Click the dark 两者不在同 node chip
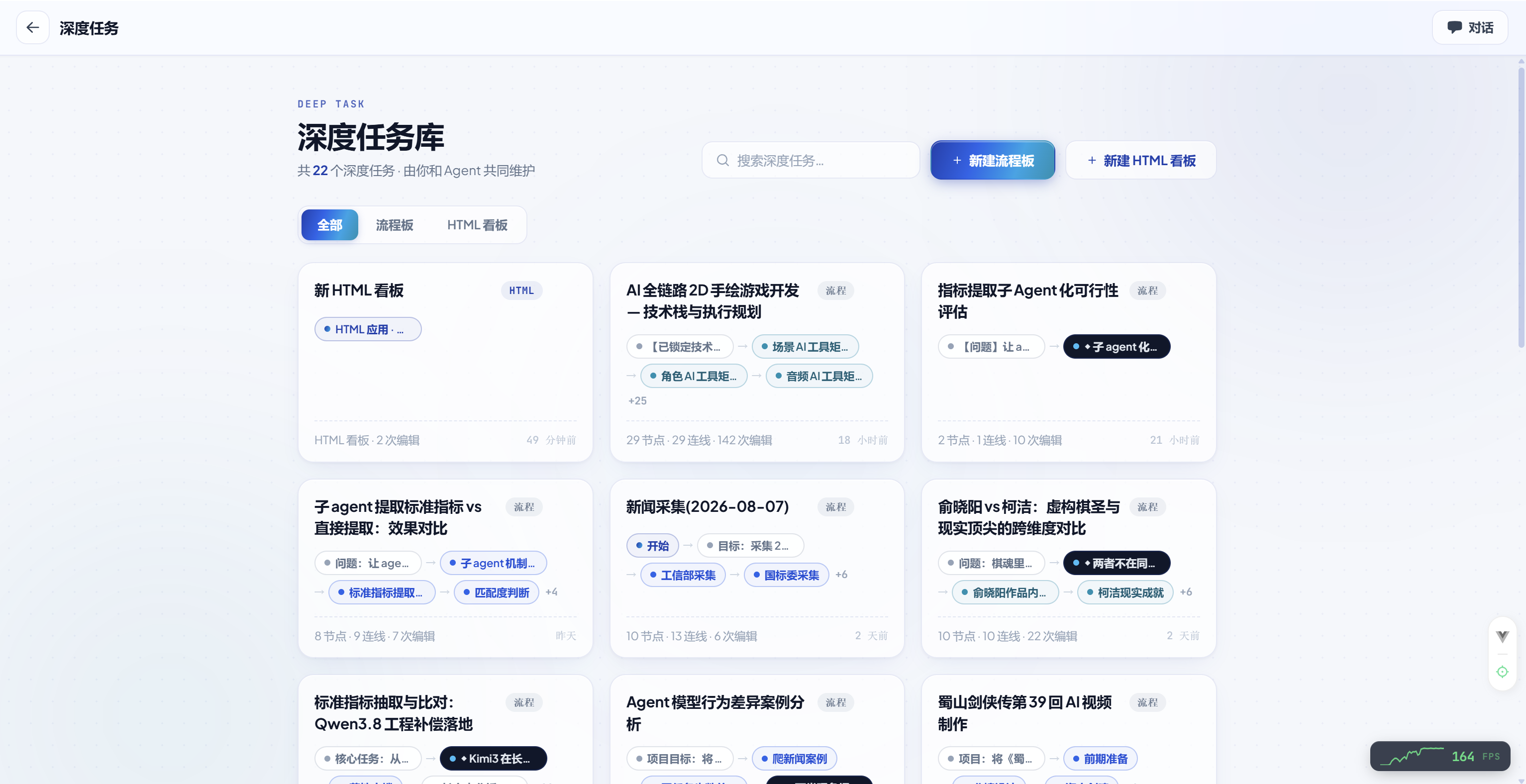This screenshot has width=1526, height=784. [1117, 563]
